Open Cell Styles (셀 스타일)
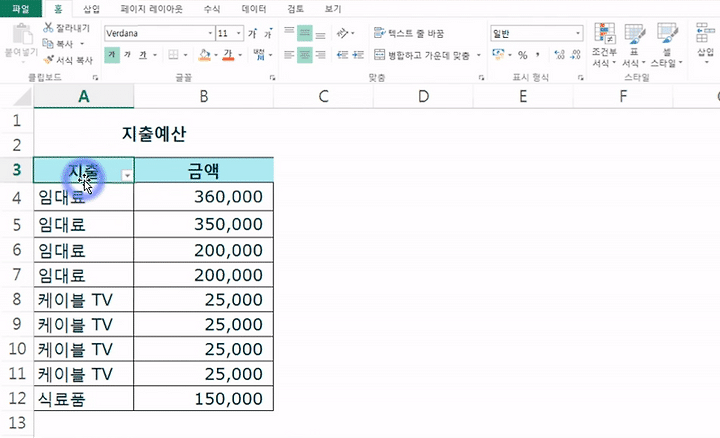 667,45
